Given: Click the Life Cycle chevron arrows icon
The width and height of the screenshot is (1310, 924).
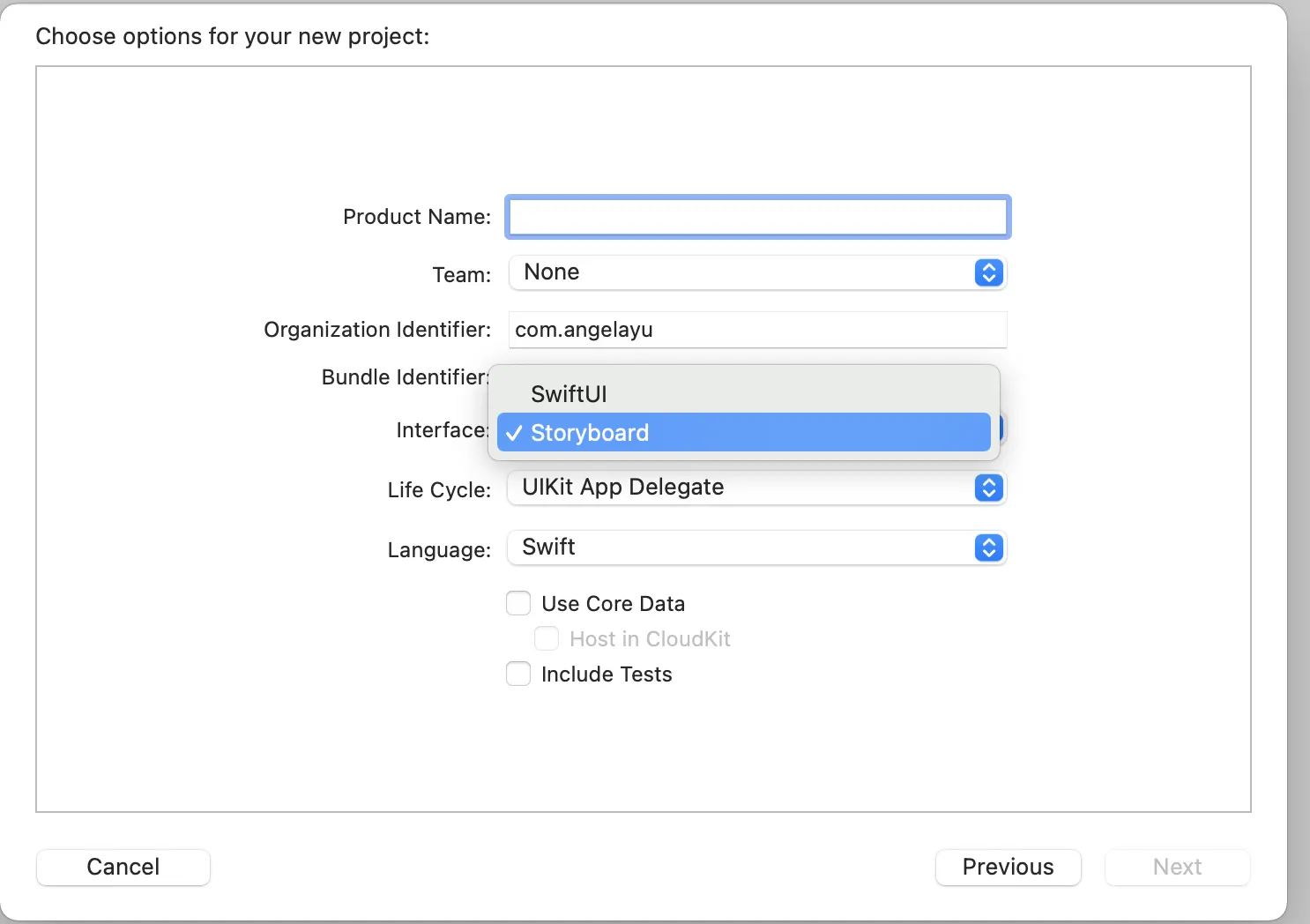Looking at the screenshot, I should click(988, 488).
